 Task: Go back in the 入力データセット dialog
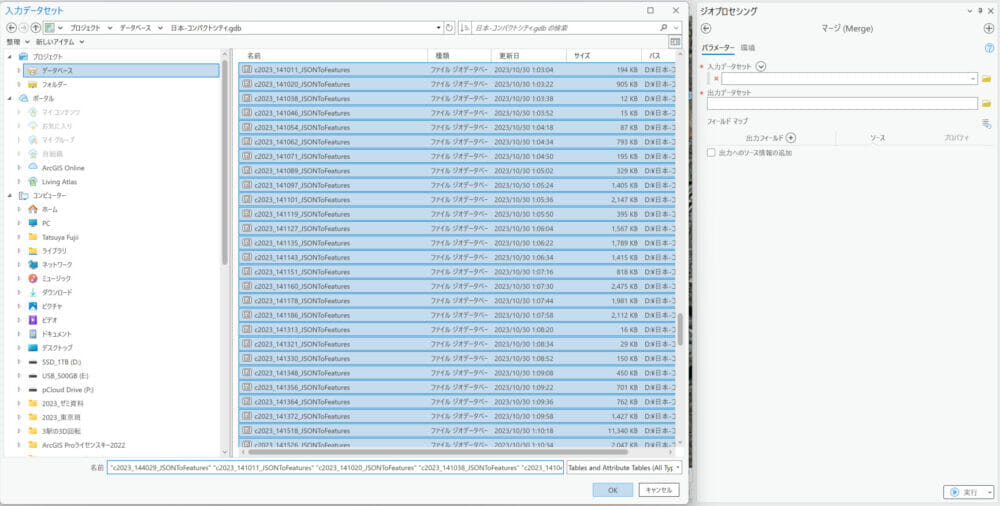pos(11,28)
